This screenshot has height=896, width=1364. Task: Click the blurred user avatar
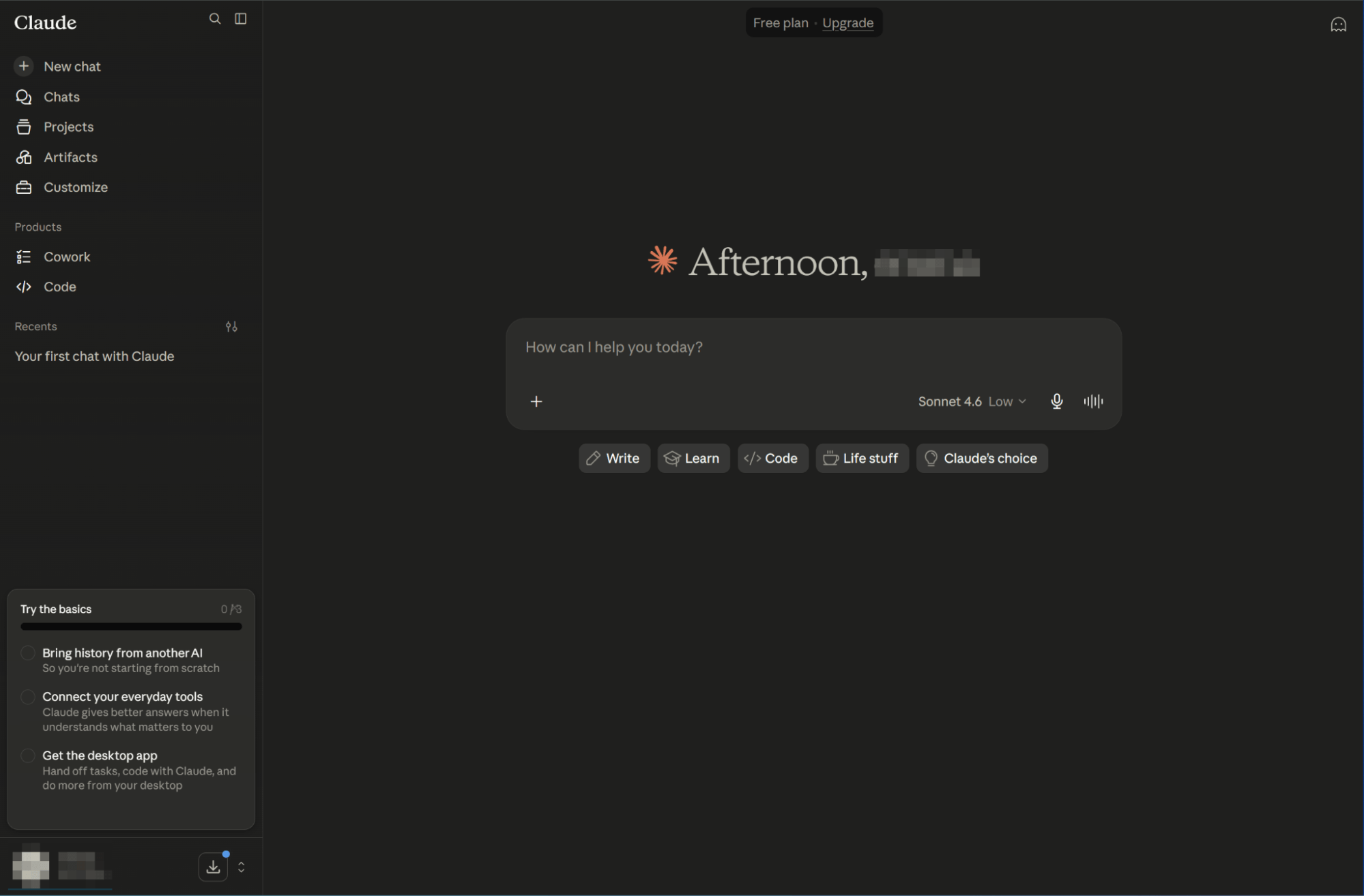[31, 866]
